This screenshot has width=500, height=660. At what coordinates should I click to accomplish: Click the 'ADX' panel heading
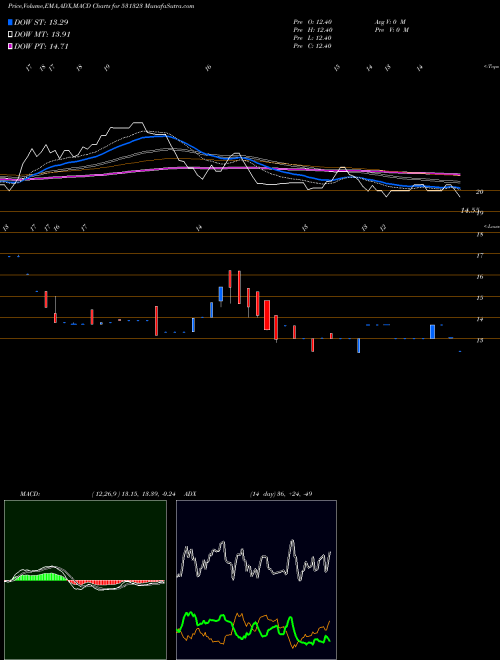click(190, 494)
